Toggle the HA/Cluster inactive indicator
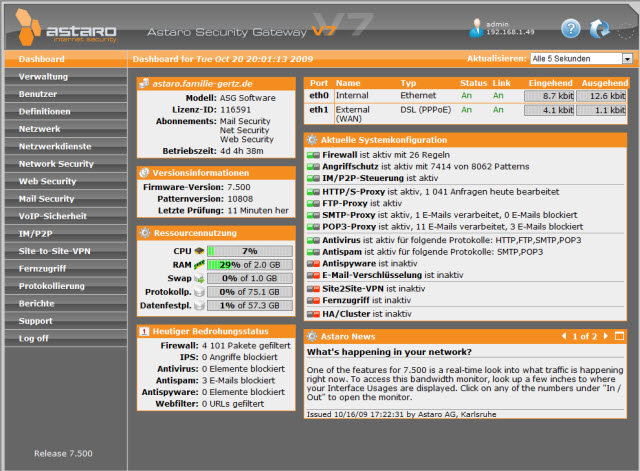Image resolution: width=640 pixels, height=471 pixels. (313, 314)
